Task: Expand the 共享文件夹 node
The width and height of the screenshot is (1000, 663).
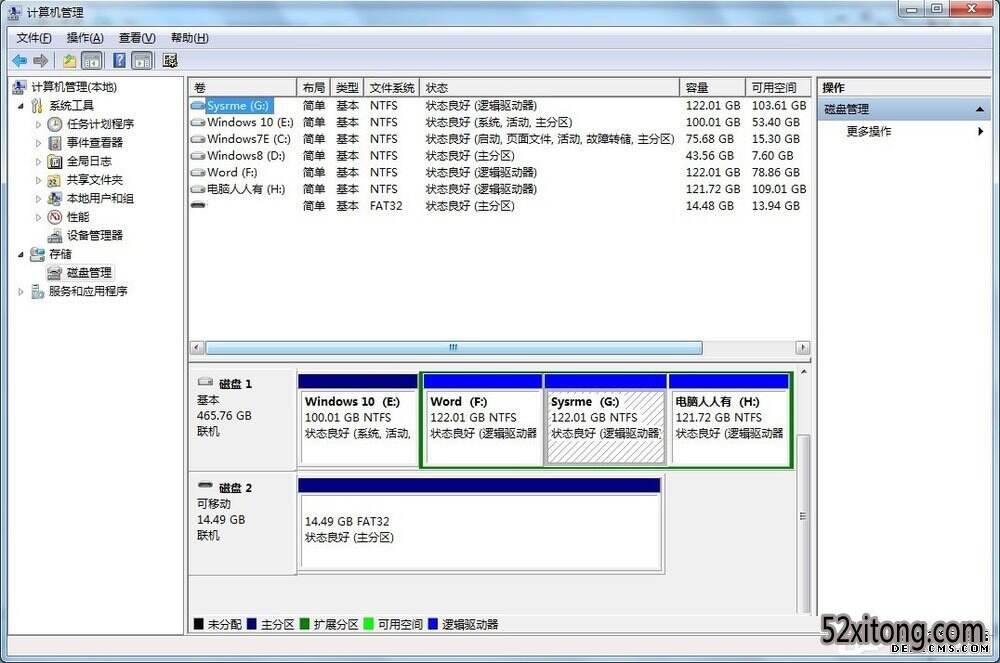Action: click(38, 180)
